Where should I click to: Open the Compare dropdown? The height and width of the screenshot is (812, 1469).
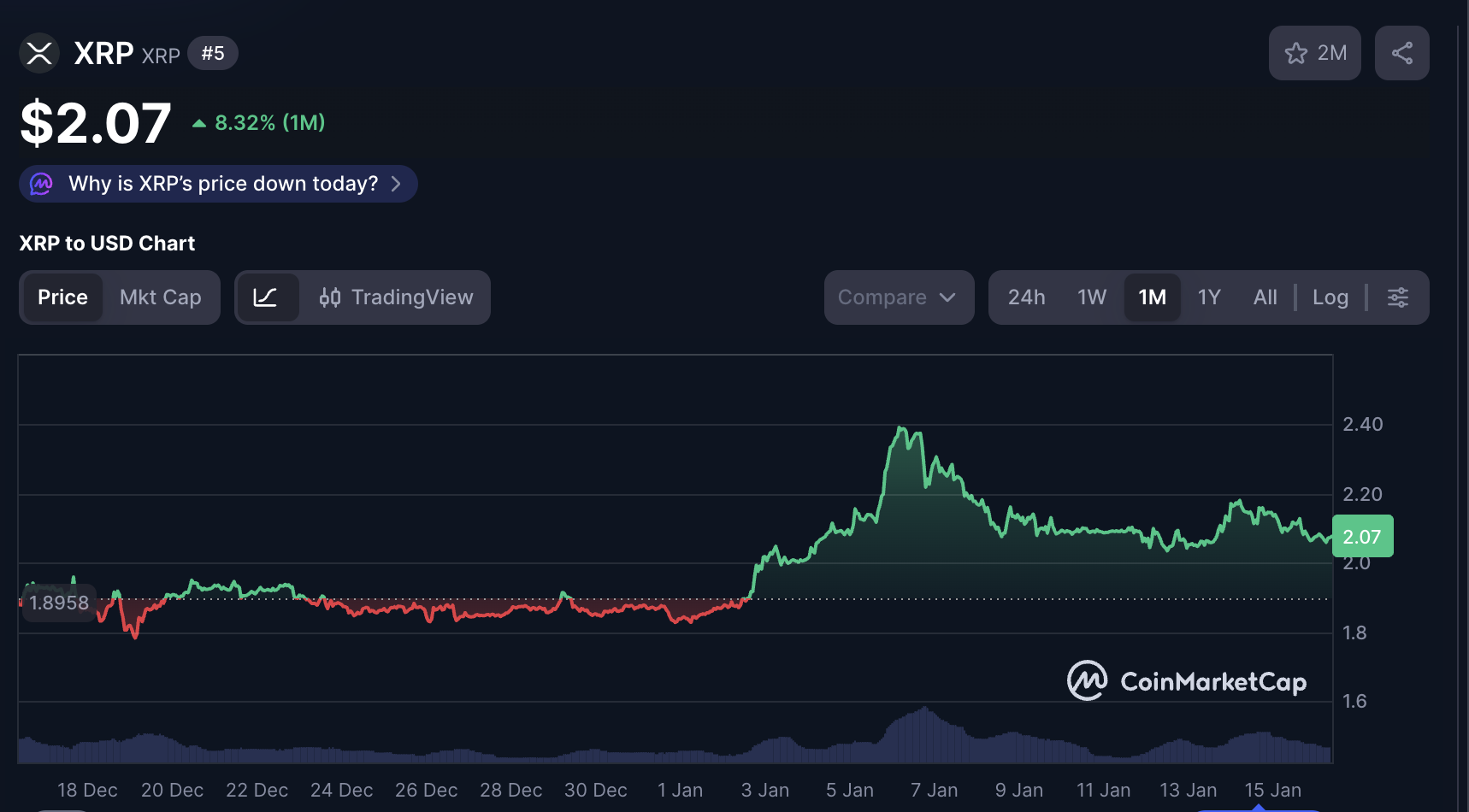[897, 297]
